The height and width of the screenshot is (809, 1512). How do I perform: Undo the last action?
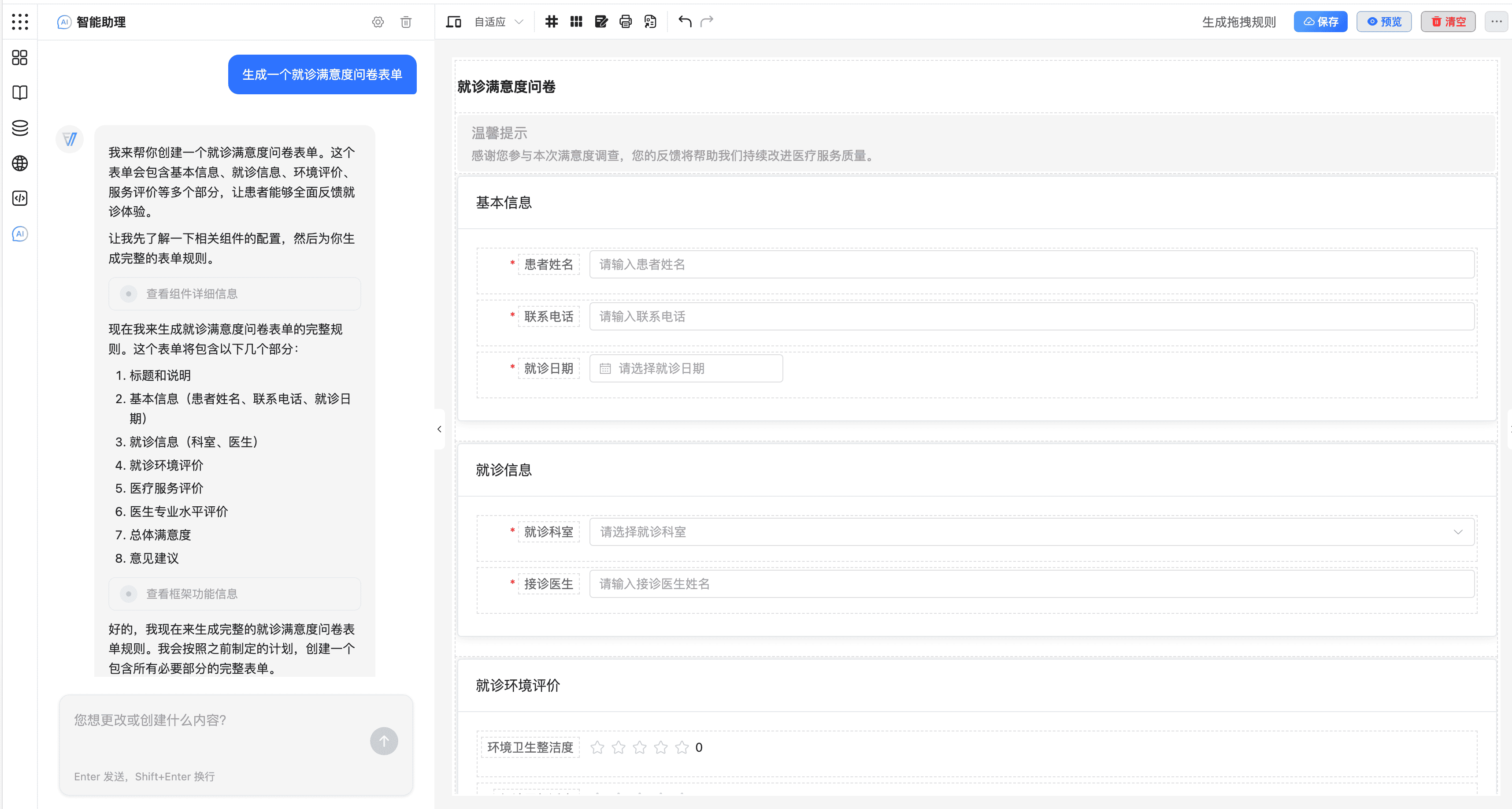tap(685, 22)
